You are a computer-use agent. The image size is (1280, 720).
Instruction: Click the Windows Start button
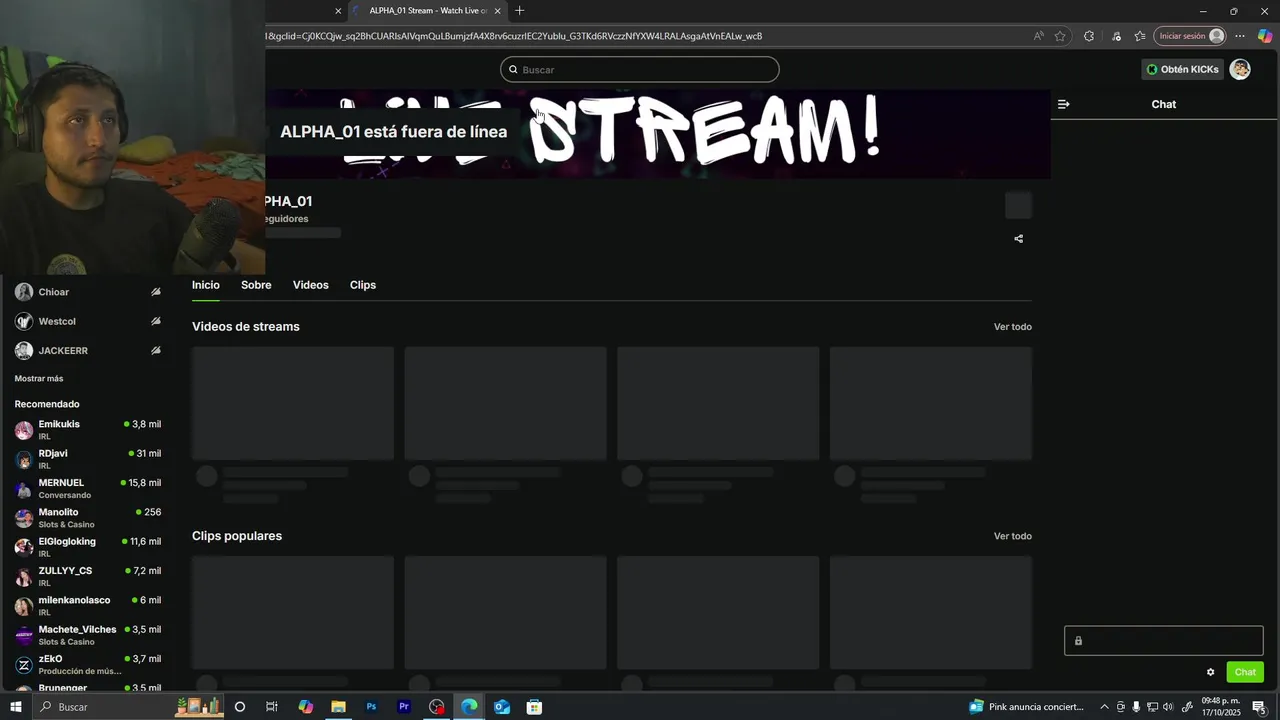click(x=16, y=707)
